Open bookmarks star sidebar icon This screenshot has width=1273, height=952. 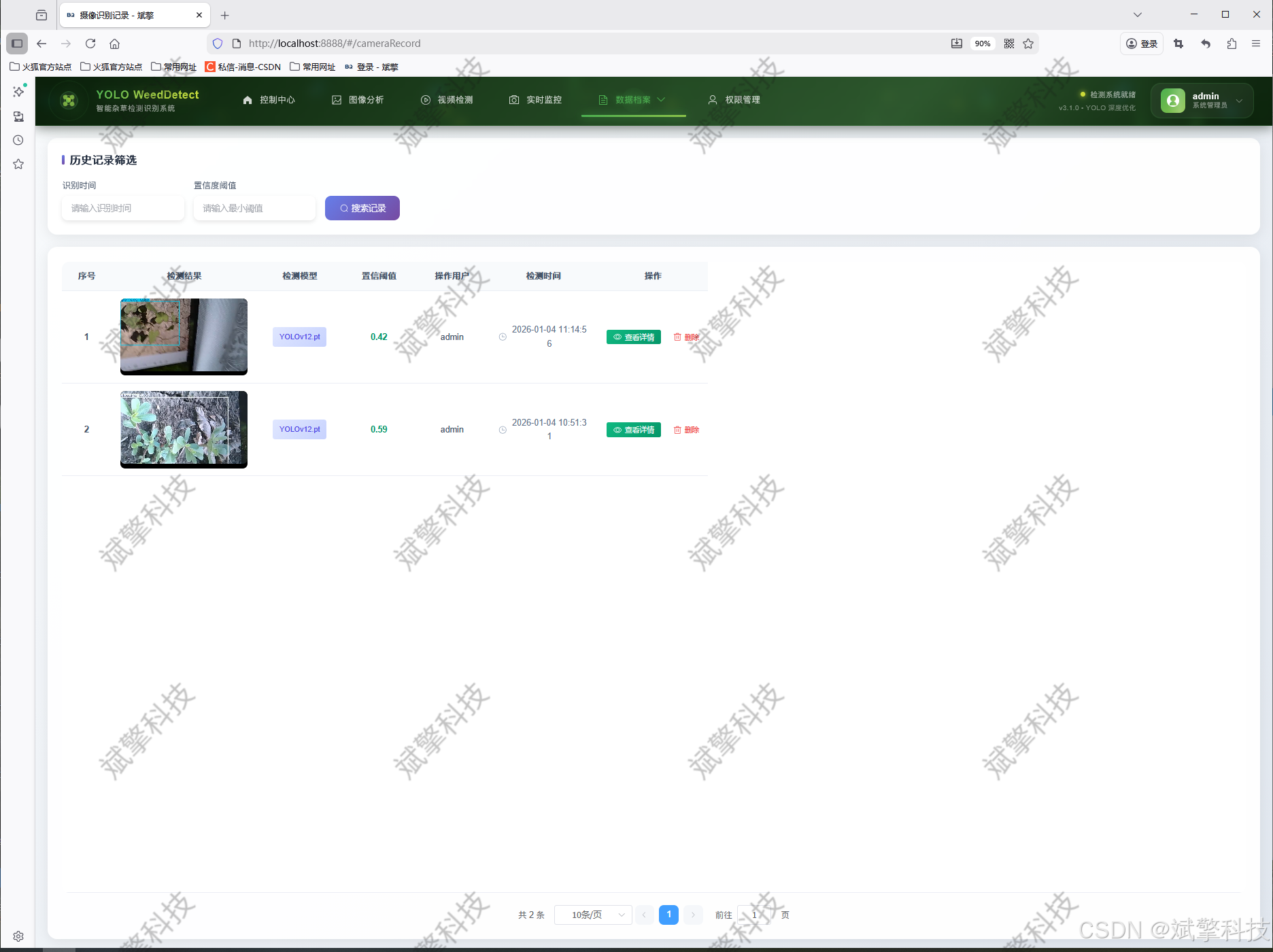point(18,165)
